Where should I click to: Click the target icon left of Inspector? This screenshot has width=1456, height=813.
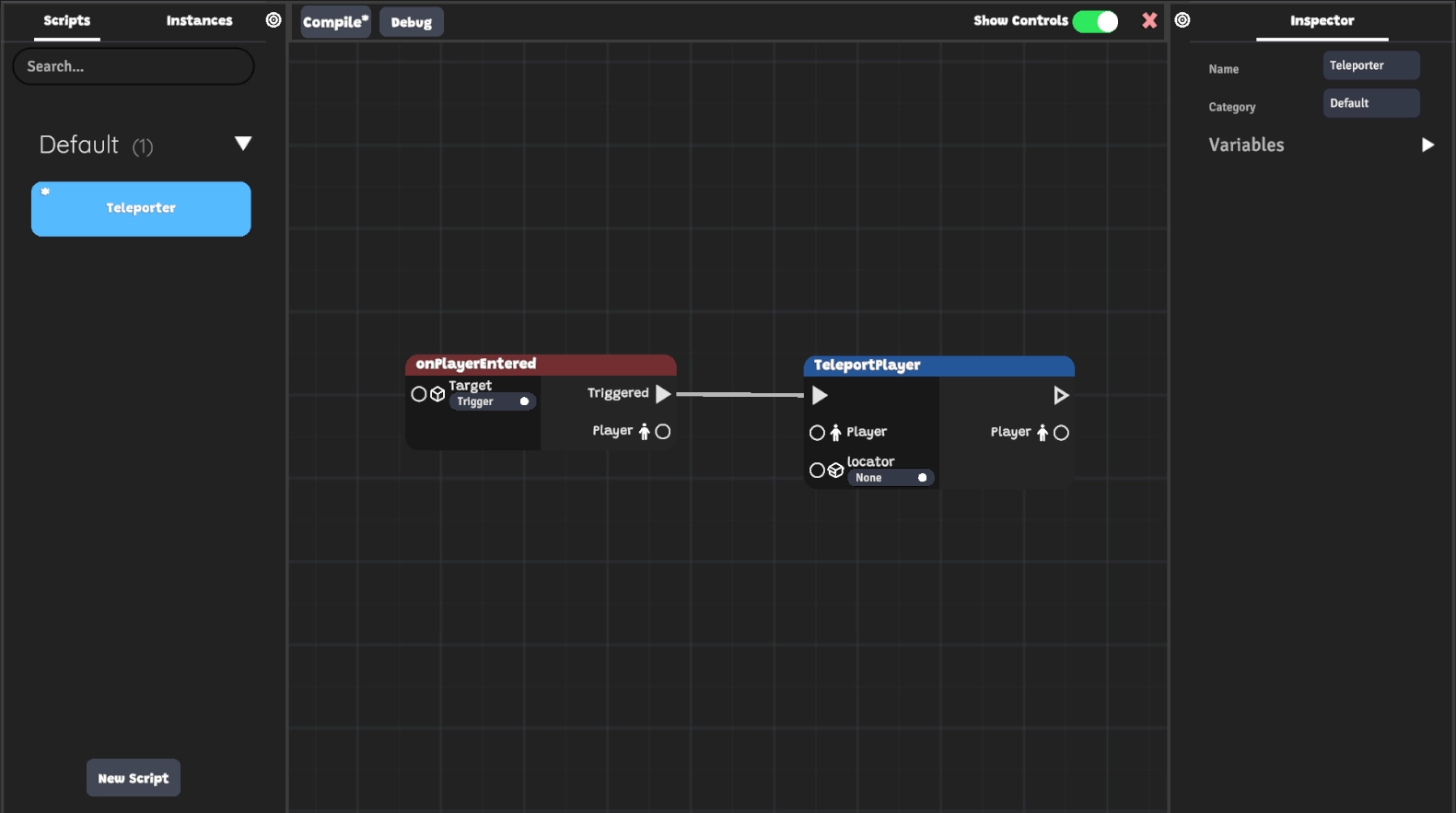1182,20
